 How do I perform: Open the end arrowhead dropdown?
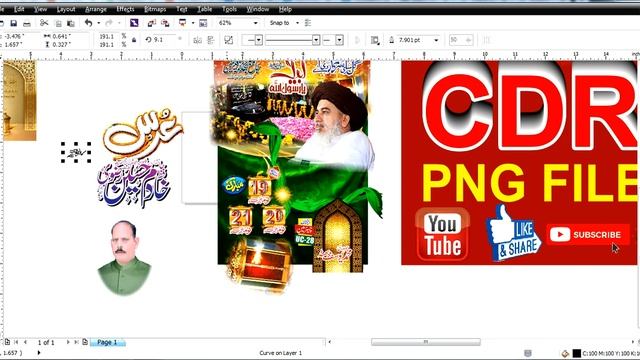pyautogui.click(x=340, y=40)
